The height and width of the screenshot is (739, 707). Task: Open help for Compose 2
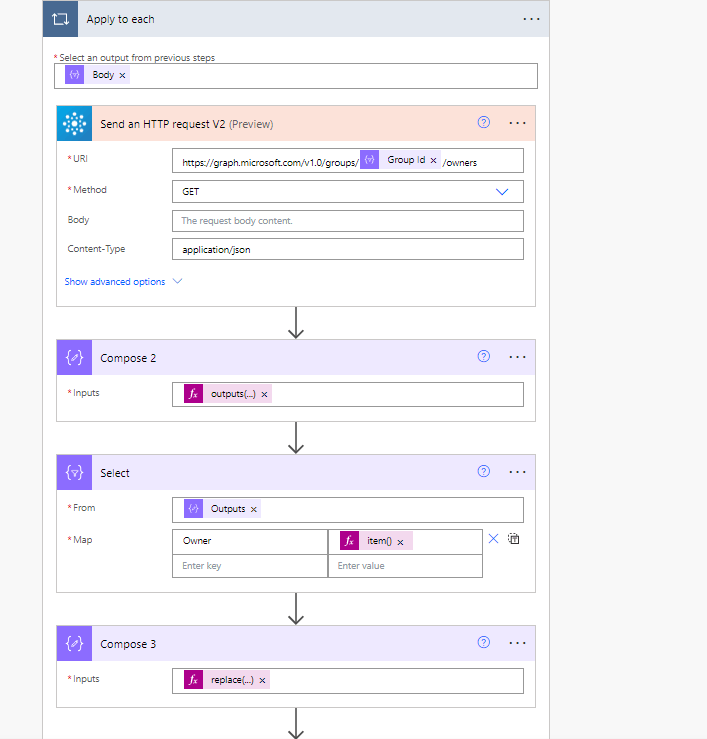(x=484, y=356)
